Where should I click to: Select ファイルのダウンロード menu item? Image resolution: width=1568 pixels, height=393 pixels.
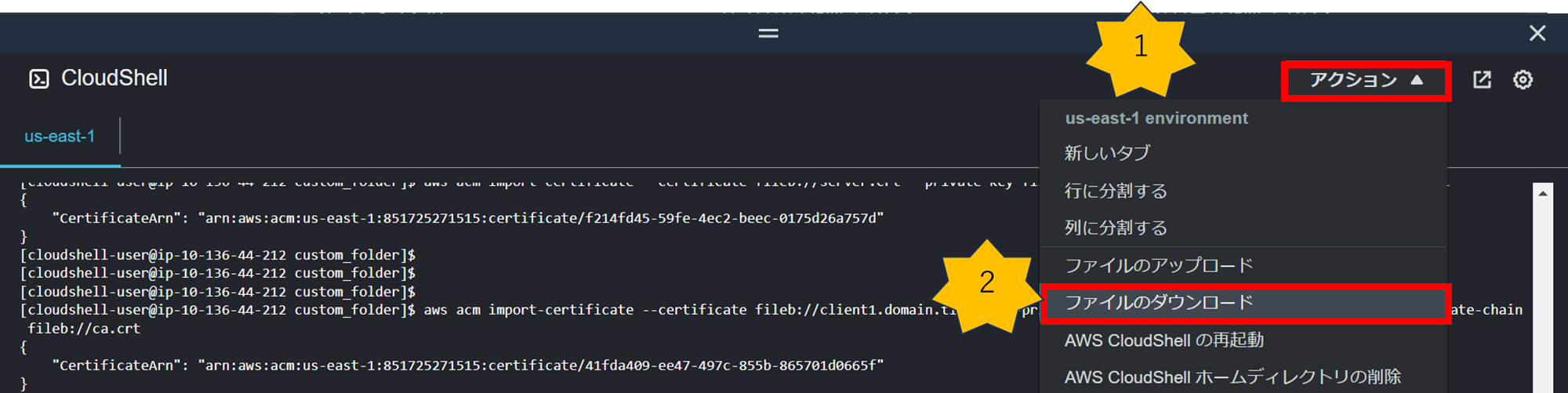[1245, 303]
